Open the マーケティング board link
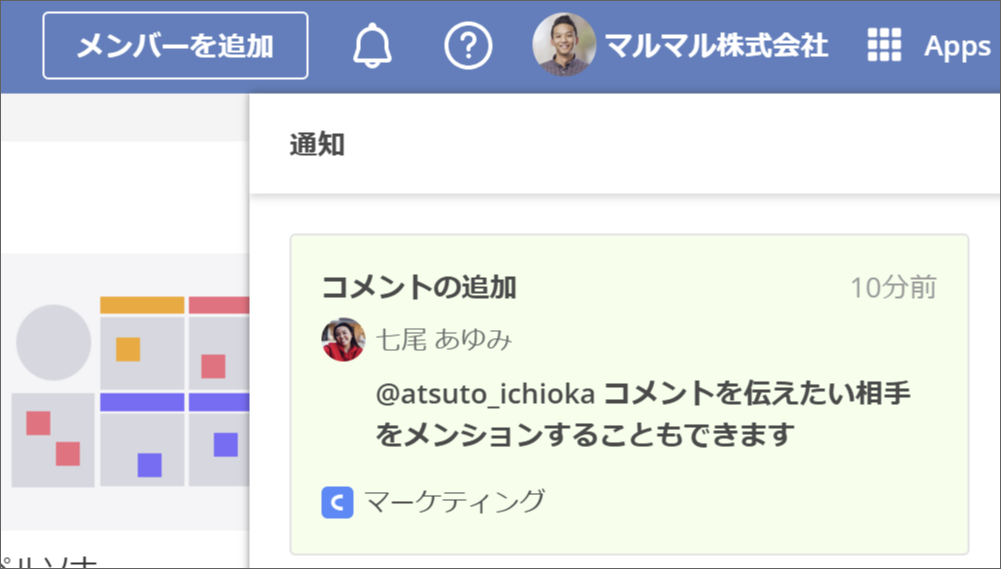The height and width of the screenshot is (569, 1001). click(x=454, y=501)
